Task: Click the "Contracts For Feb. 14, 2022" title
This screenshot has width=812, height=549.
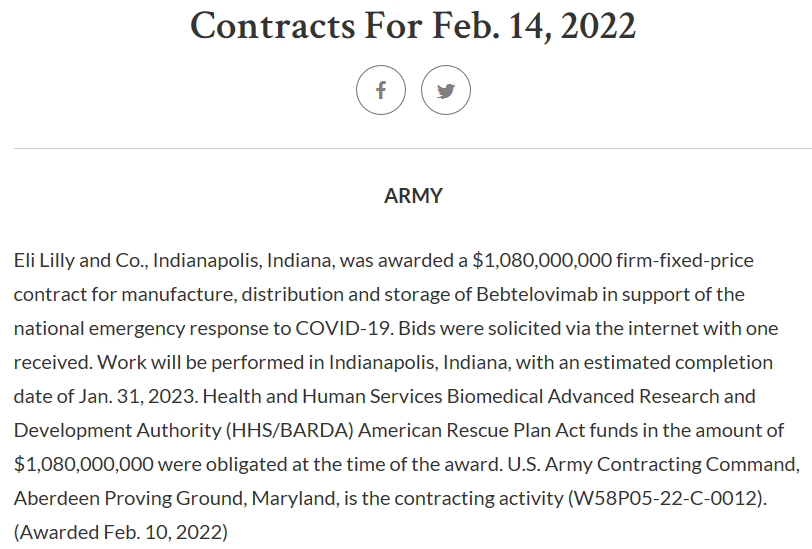Action: [413, 26]
